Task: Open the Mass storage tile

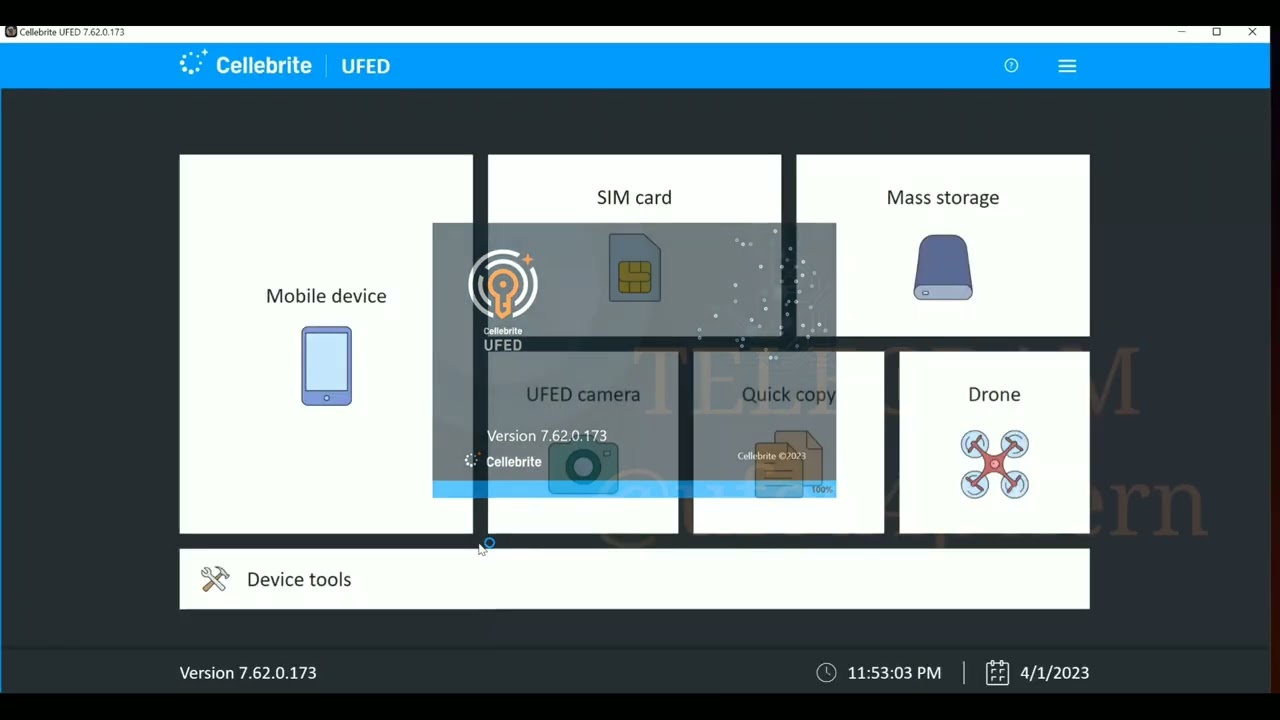Action: [942, 245]
